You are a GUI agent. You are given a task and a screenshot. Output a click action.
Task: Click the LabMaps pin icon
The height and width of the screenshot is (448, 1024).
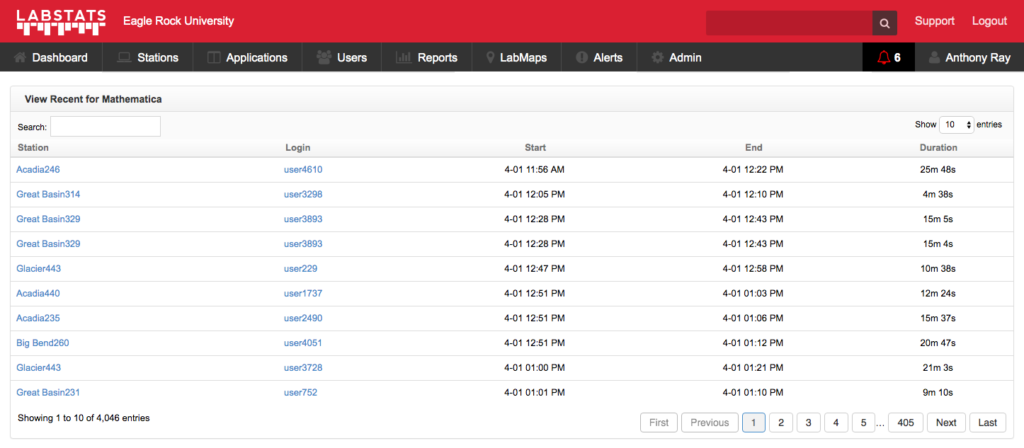tap(490, 57)
